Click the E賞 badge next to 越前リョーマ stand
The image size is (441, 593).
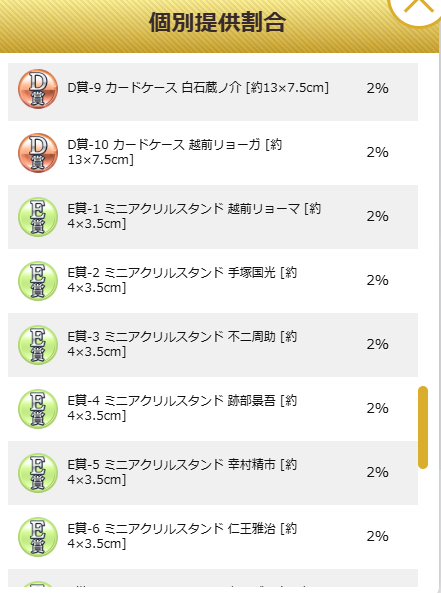38,217
